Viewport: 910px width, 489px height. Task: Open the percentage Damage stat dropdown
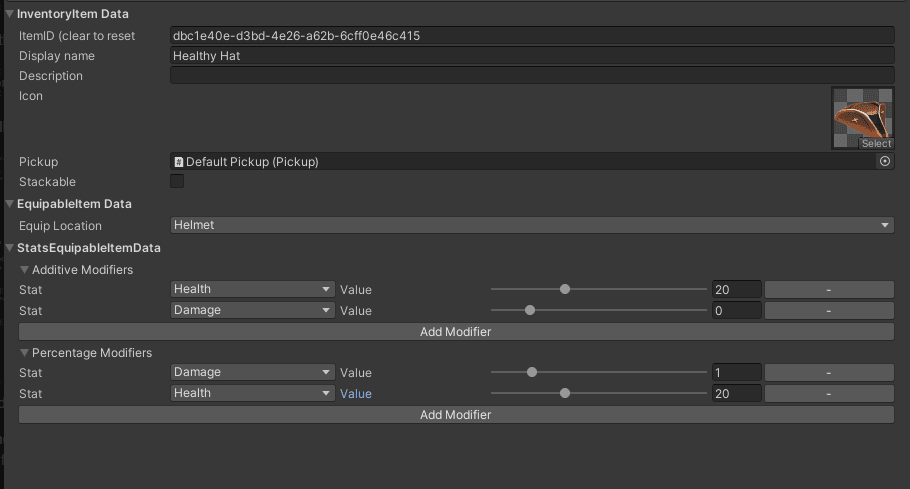click(252, 372)
